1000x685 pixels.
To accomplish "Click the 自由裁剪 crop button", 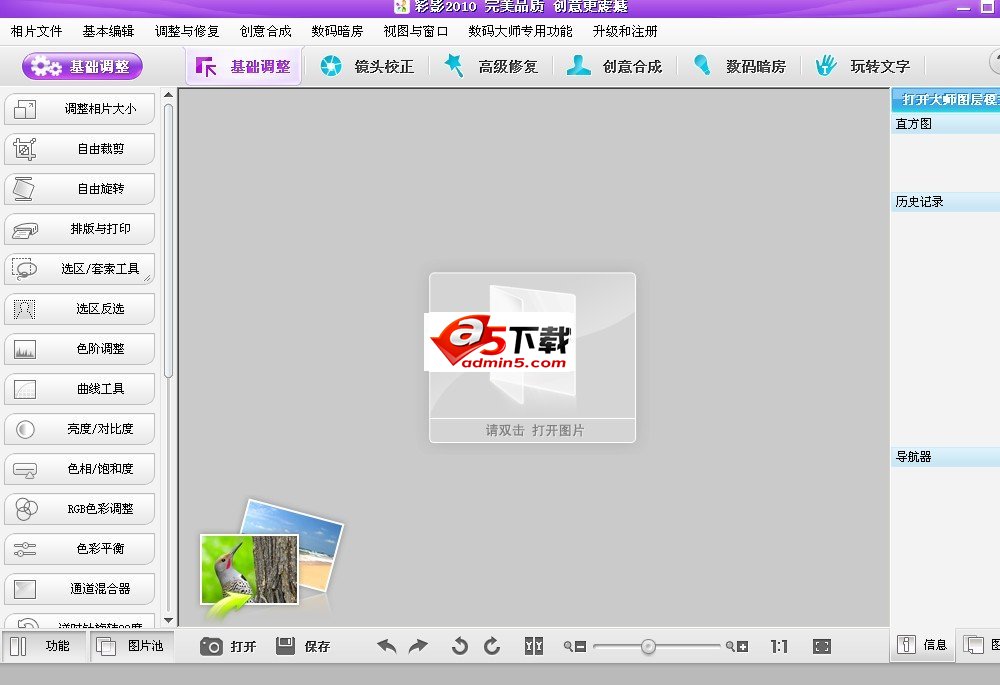I will 80,149.
